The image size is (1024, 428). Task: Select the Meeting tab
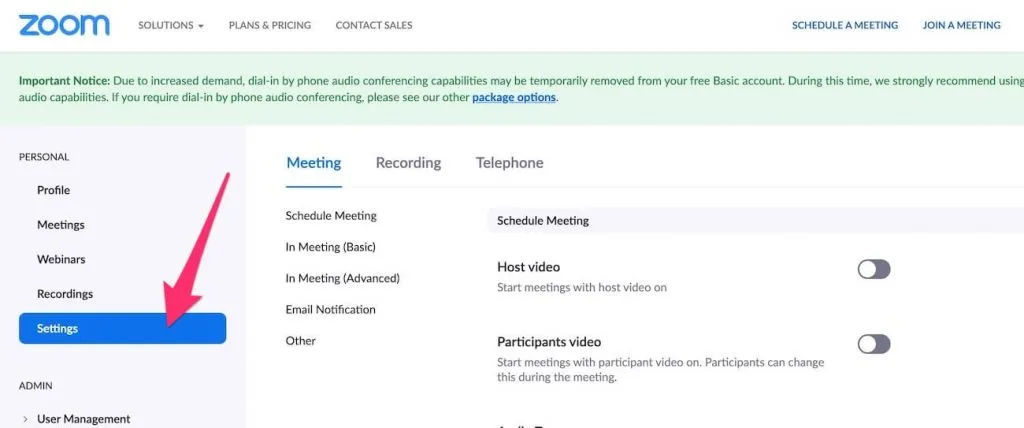(x=313, y=163)
